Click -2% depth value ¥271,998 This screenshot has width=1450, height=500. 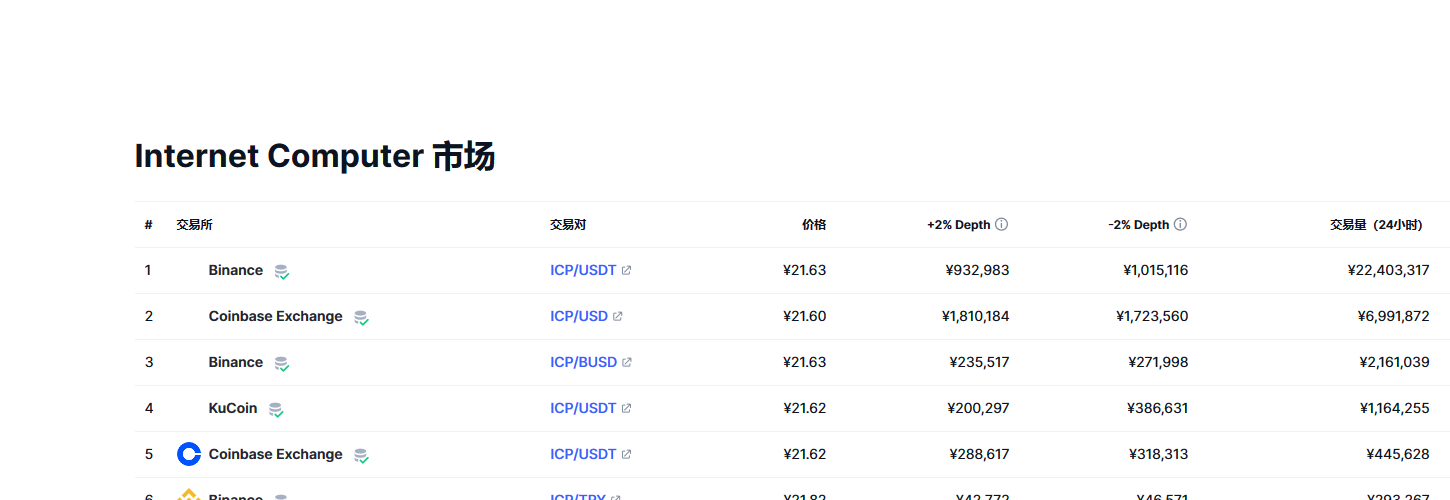coord(1158,362)
